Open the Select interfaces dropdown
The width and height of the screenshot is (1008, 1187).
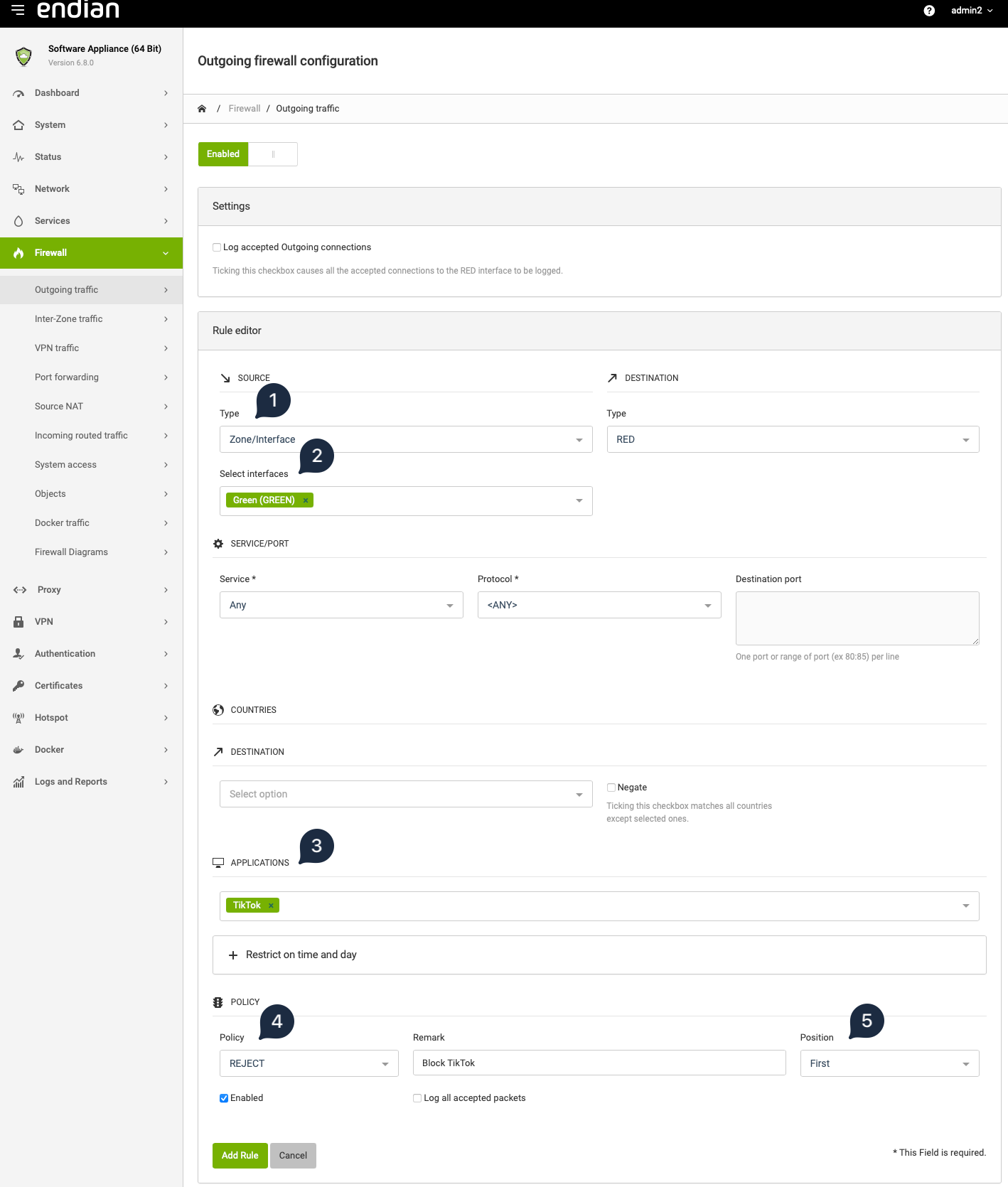pyautogui.click(x=406, y=501)
